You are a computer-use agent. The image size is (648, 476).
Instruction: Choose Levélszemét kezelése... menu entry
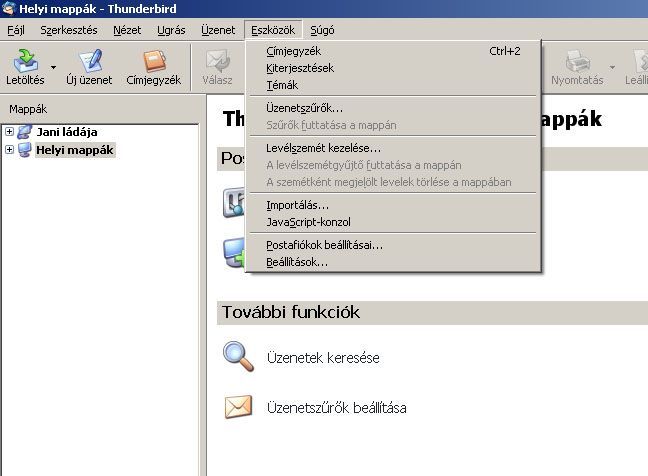point(393,148)
